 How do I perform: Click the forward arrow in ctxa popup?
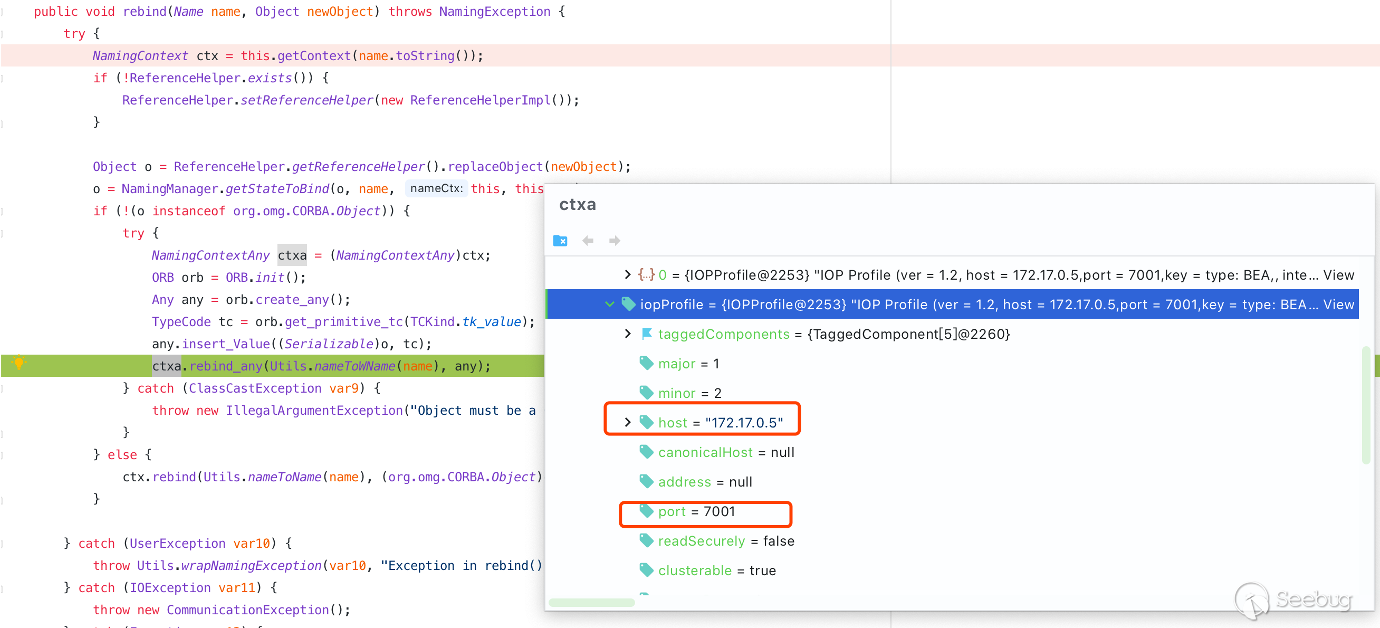click(x=615, y=241)
